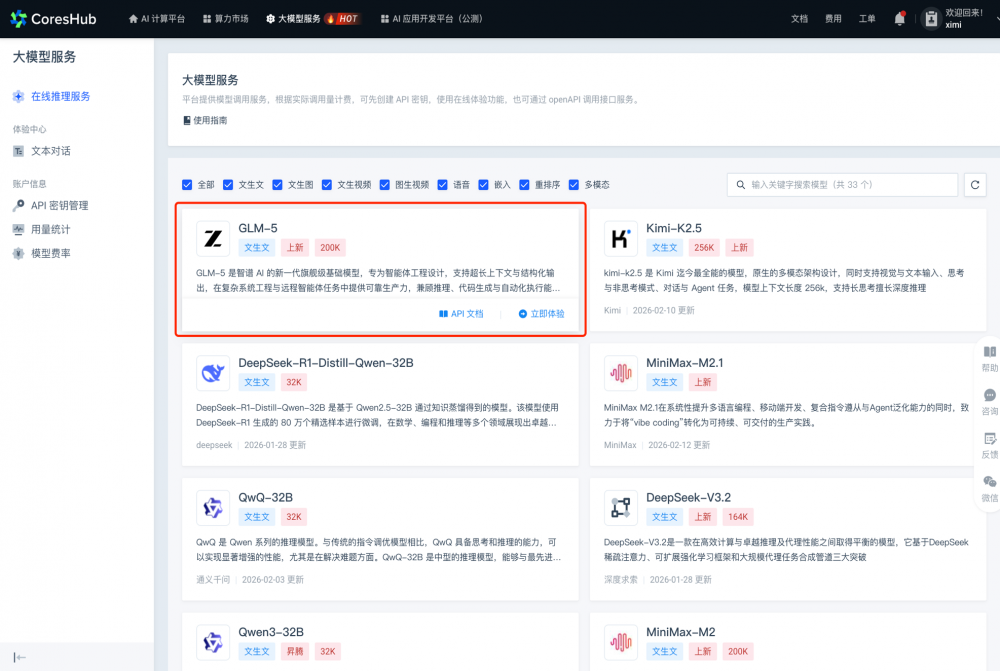Click the refresh button beside search
Viewport: 1000px width, 671px height.
click(x=976, y=185)
